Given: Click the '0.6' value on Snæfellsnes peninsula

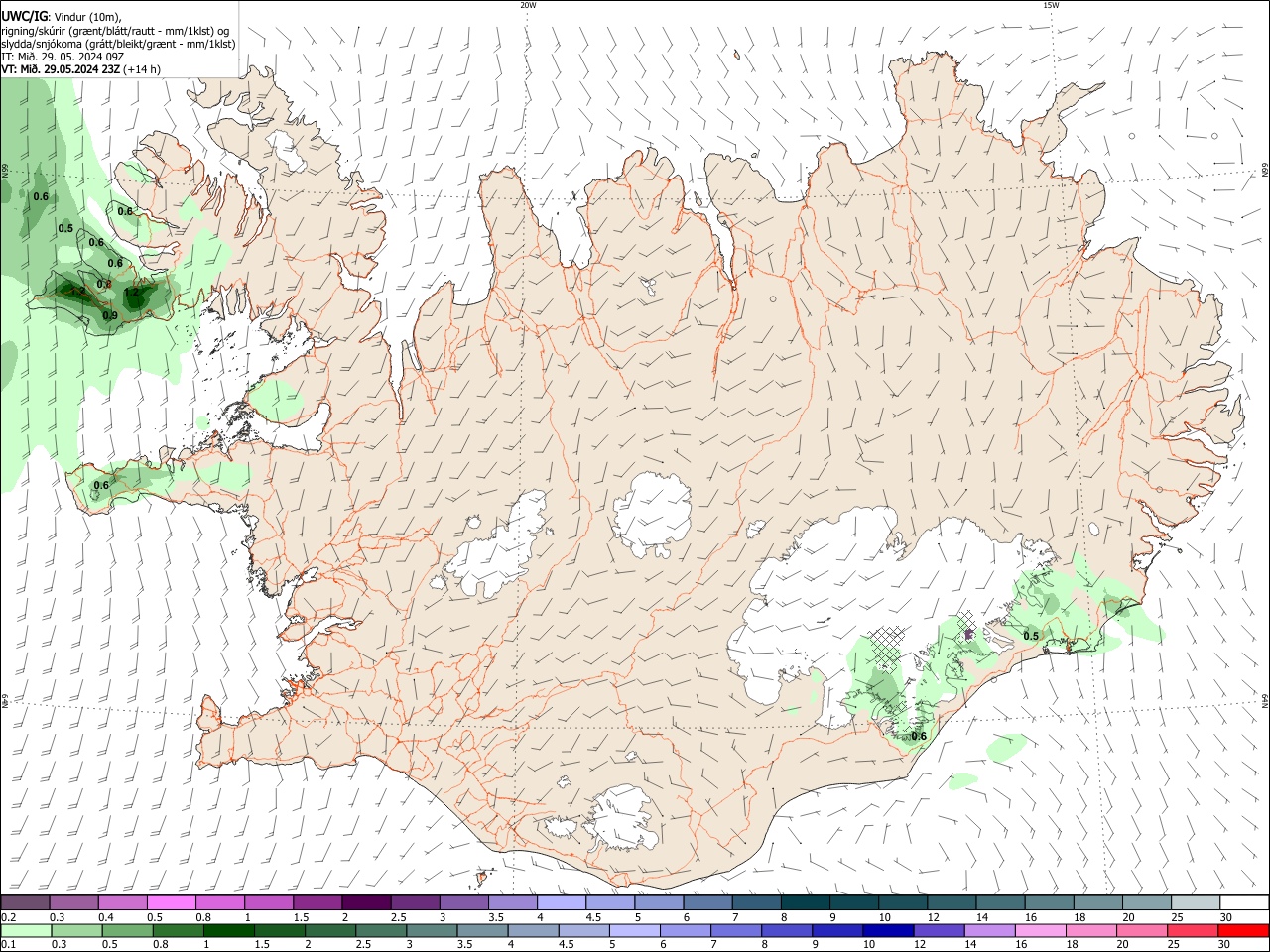Looking at the screenshot, I should click(101, 485).
